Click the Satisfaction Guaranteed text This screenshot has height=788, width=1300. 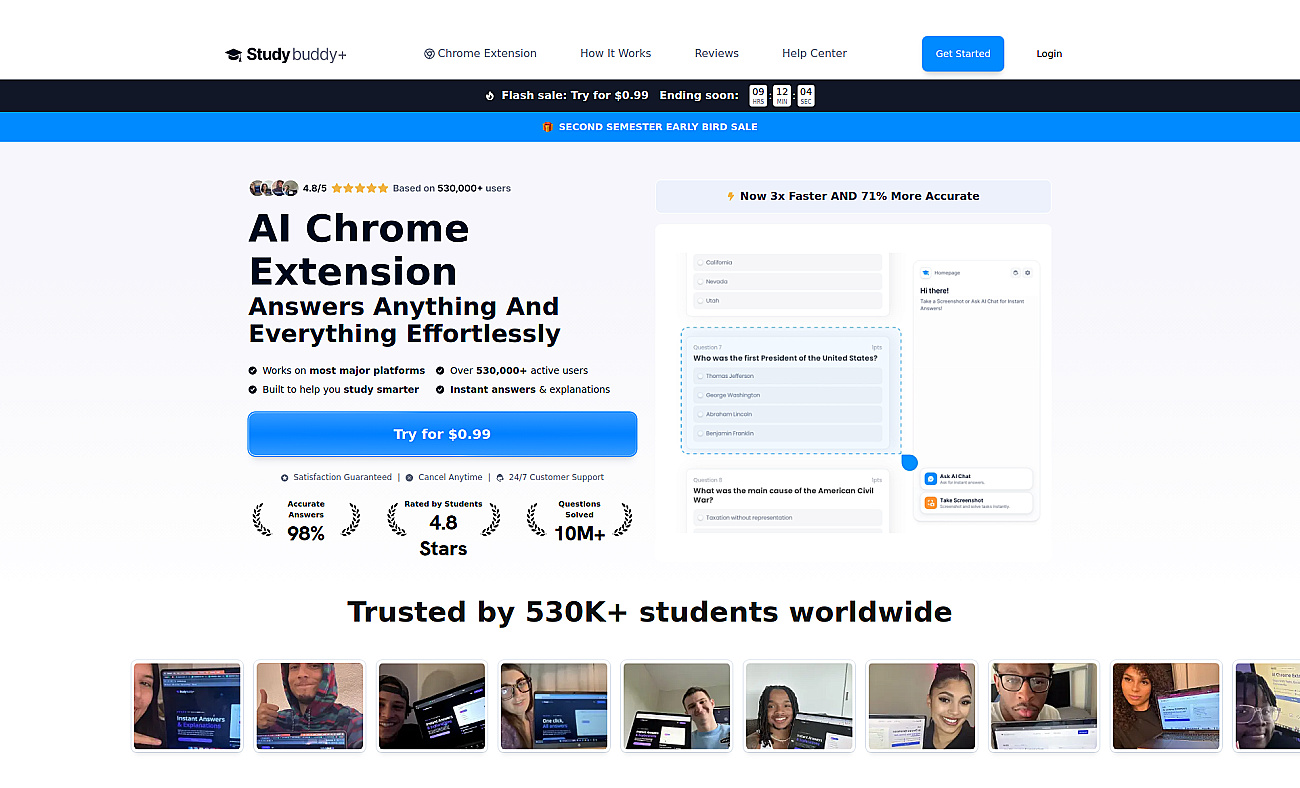(343, 478)
